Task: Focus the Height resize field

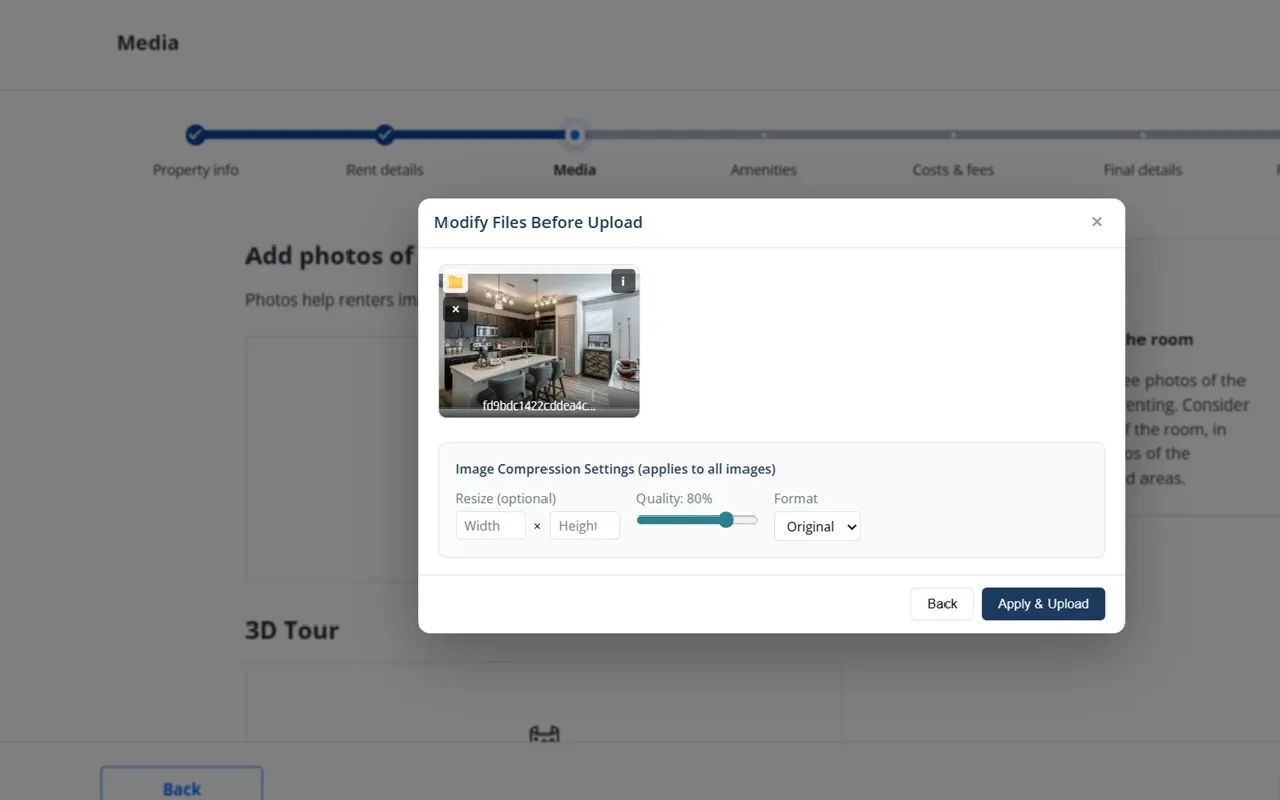Action: [x=584, y=526]
